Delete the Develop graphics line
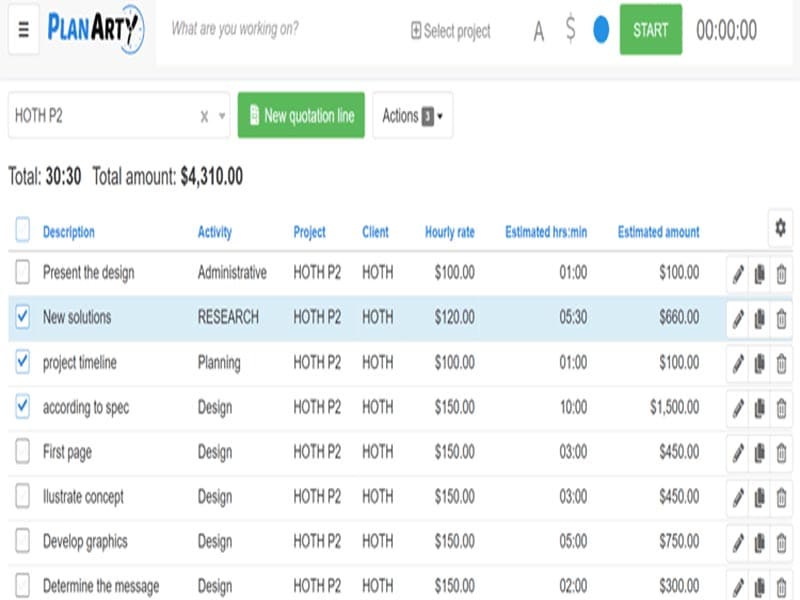The width and height of the screenshot is (800, 600). tap(781, 543)
